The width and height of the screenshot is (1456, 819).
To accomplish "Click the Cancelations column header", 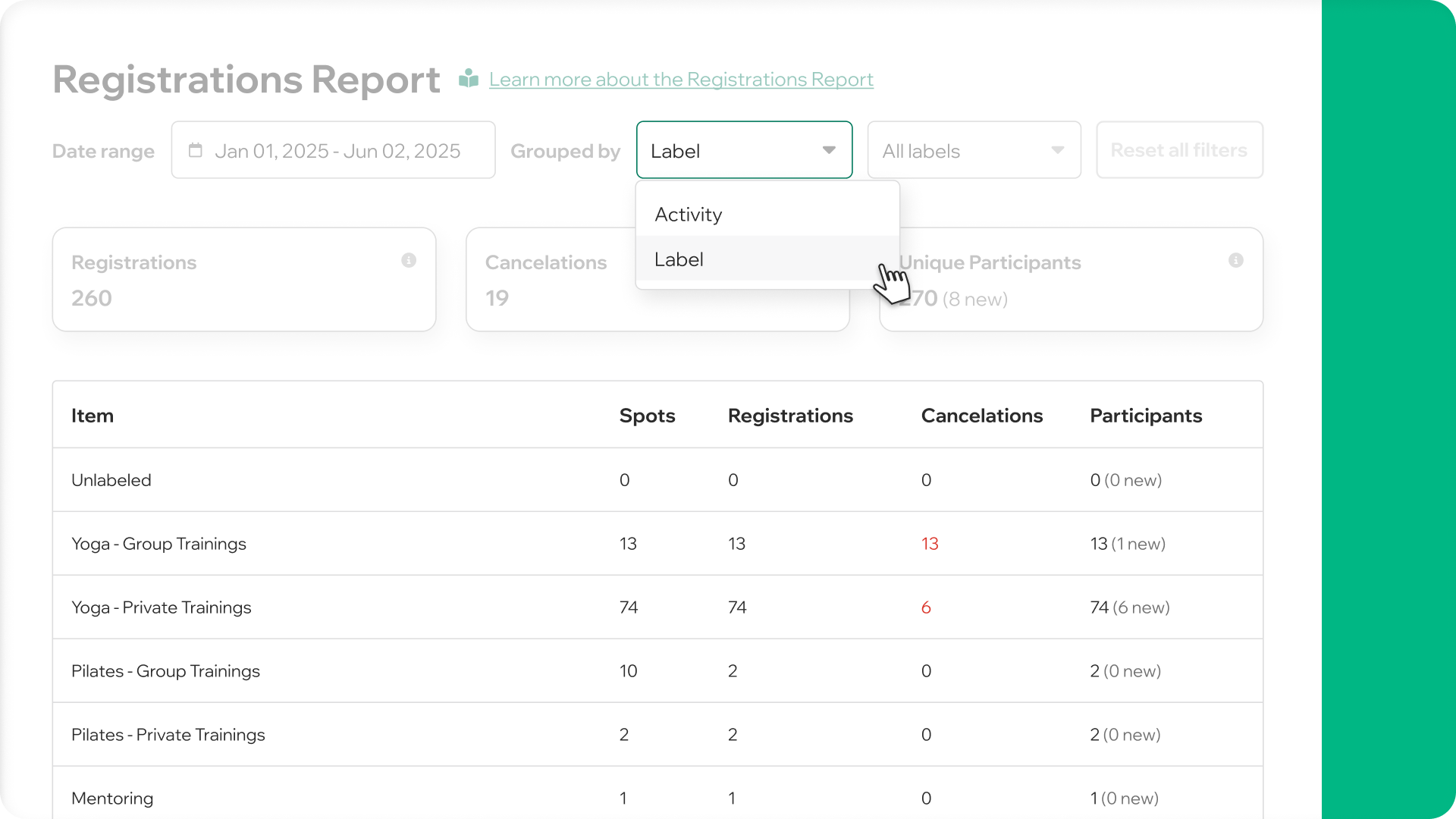I will pos(981,416).
